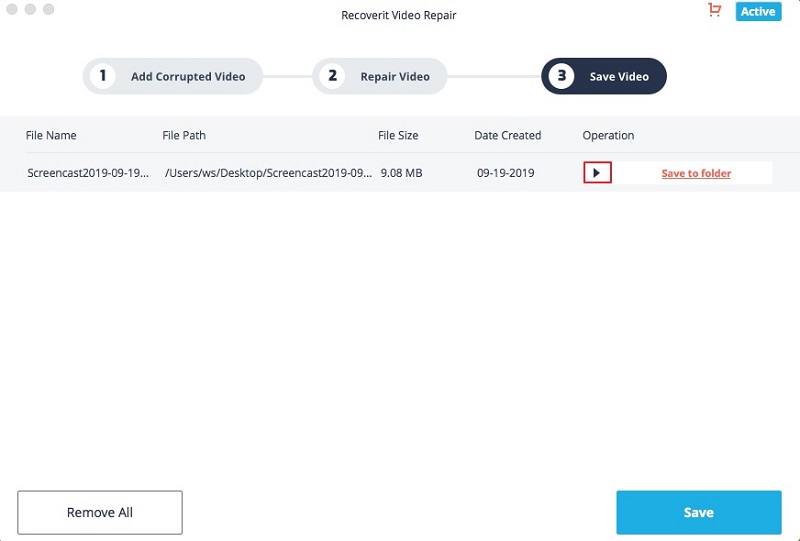Click the Active license button
Image resolution: width=800 pixels, height=541 pixels.
(758, 11)
